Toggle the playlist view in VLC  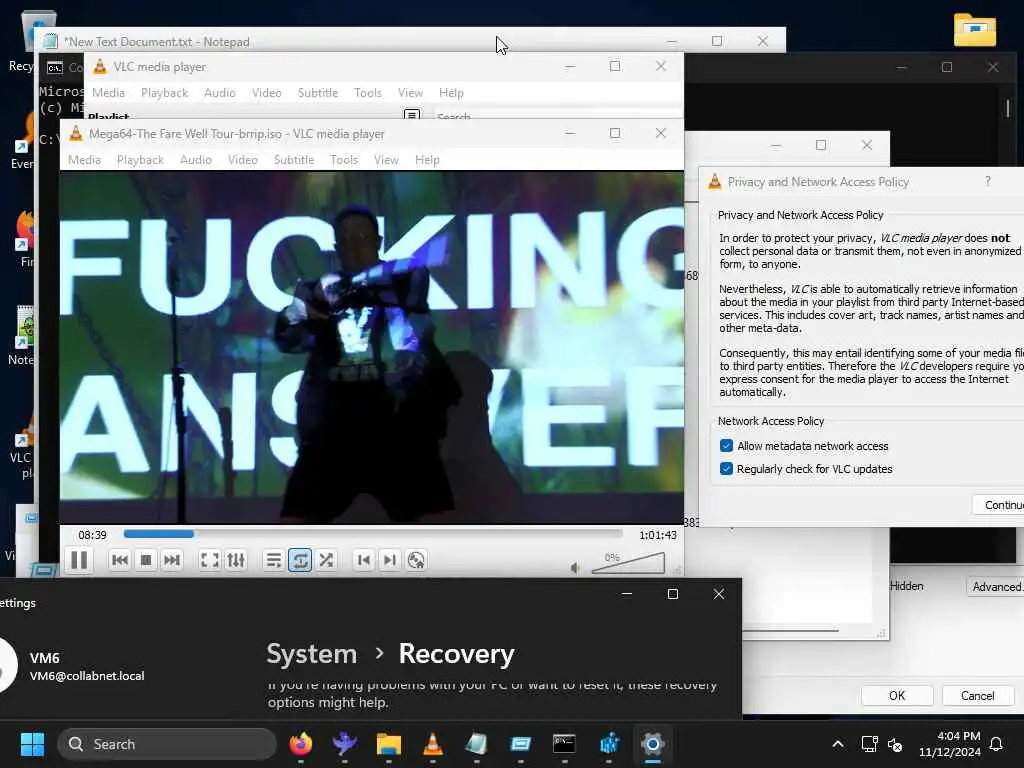pos(274,560)
